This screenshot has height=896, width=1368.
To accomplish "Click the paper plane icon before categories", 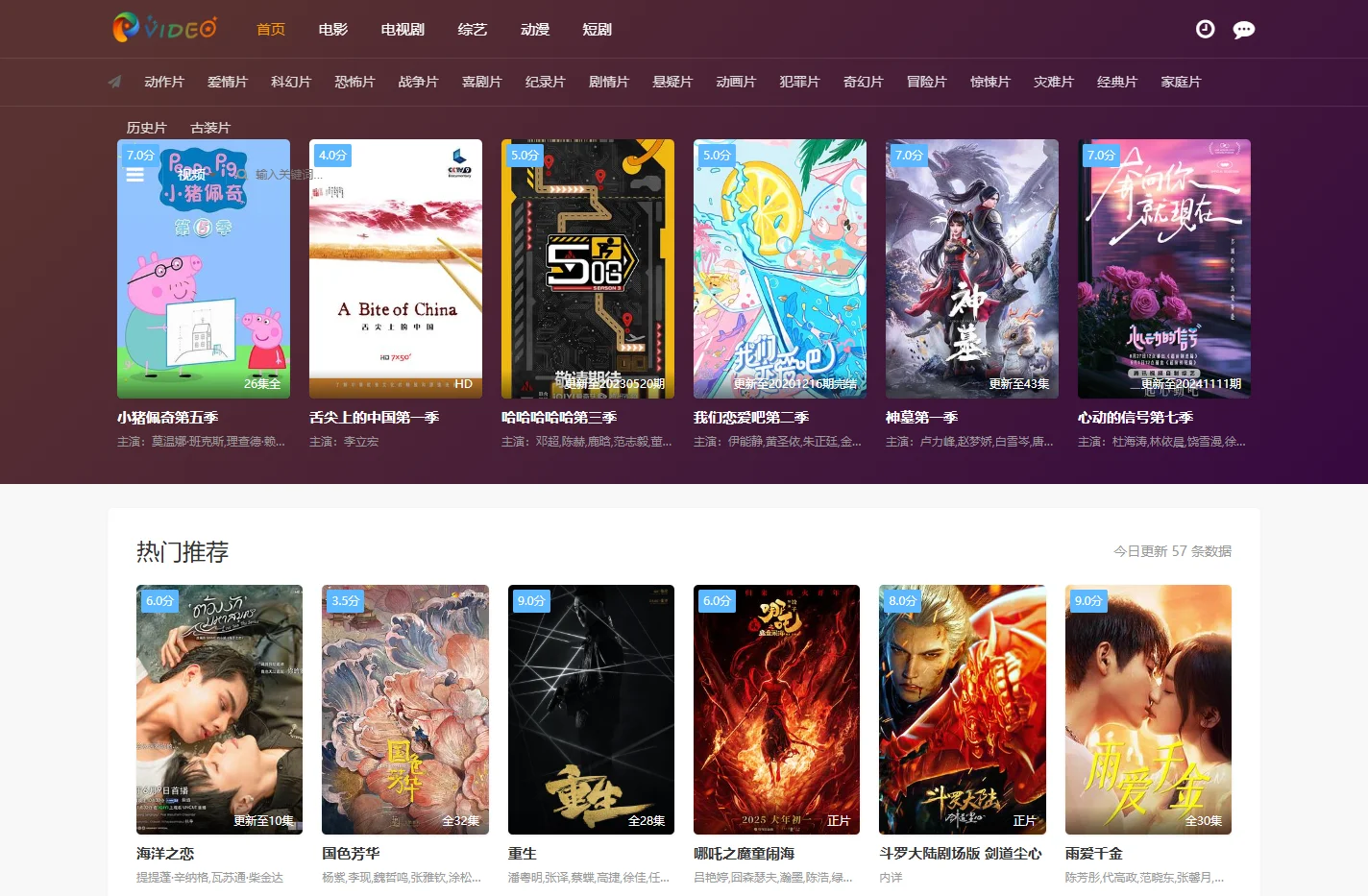I will (x=114, y=82).
